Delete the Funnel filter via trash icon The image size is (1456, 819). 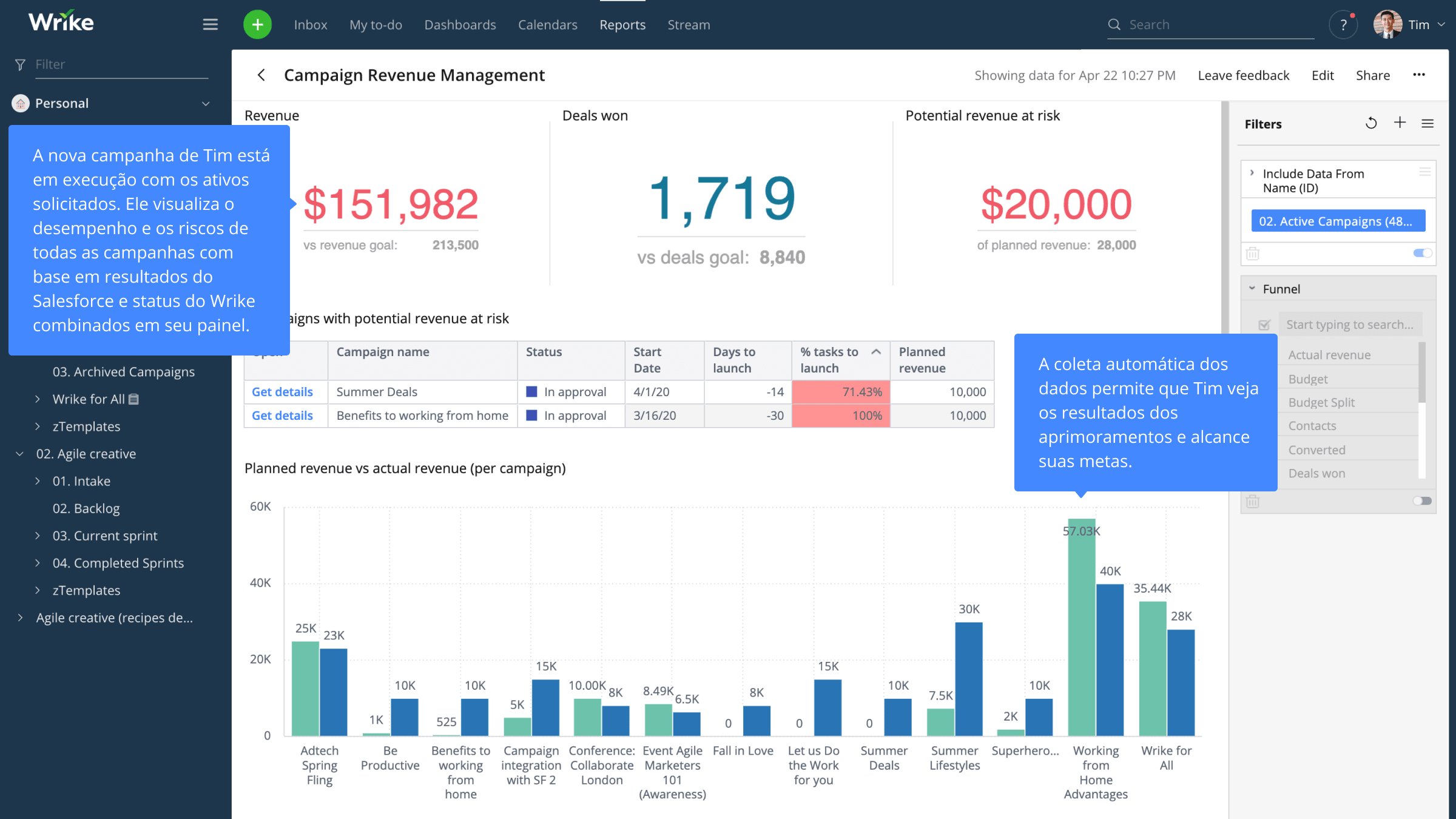pyautogui.click(x=1253, y=501)
